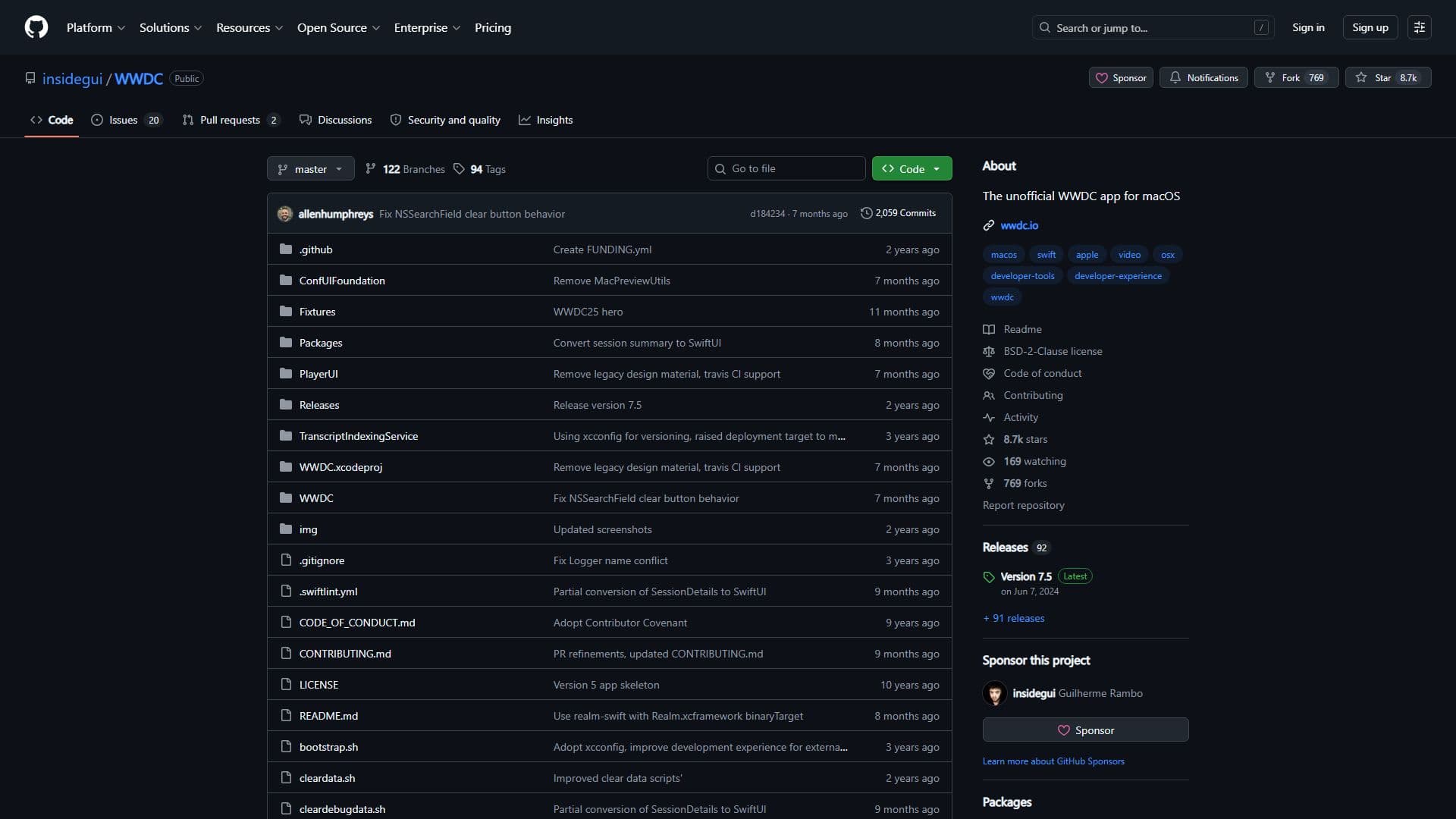The image size is (1456, 819).
Task: Open the master branch selector
Action: coord(311,169)
